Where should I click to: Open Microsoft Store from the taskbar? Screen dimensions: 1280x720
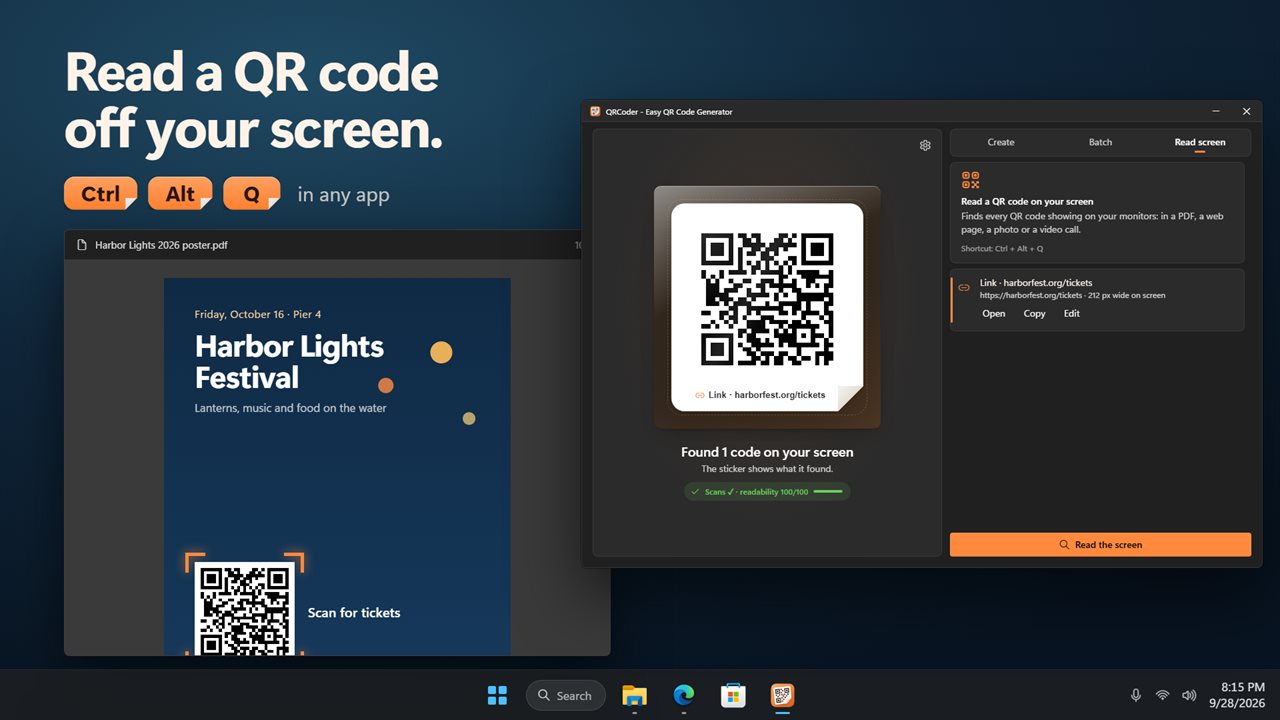pos(733,695)
